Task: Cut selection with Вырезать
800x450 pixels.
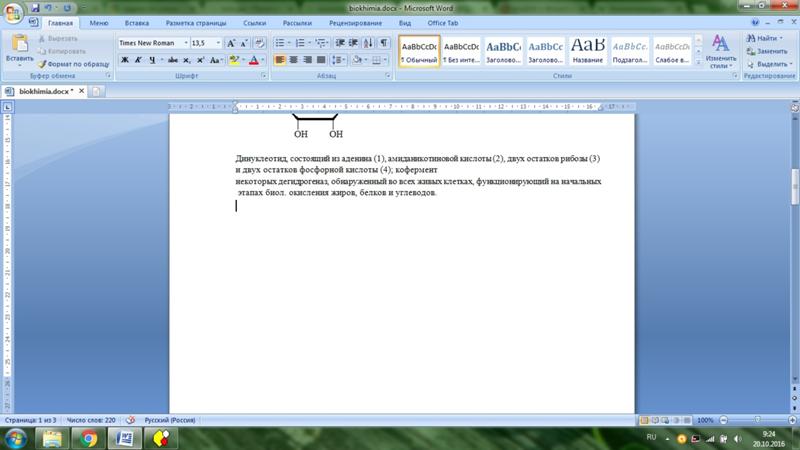Action: tap(58, 39)
